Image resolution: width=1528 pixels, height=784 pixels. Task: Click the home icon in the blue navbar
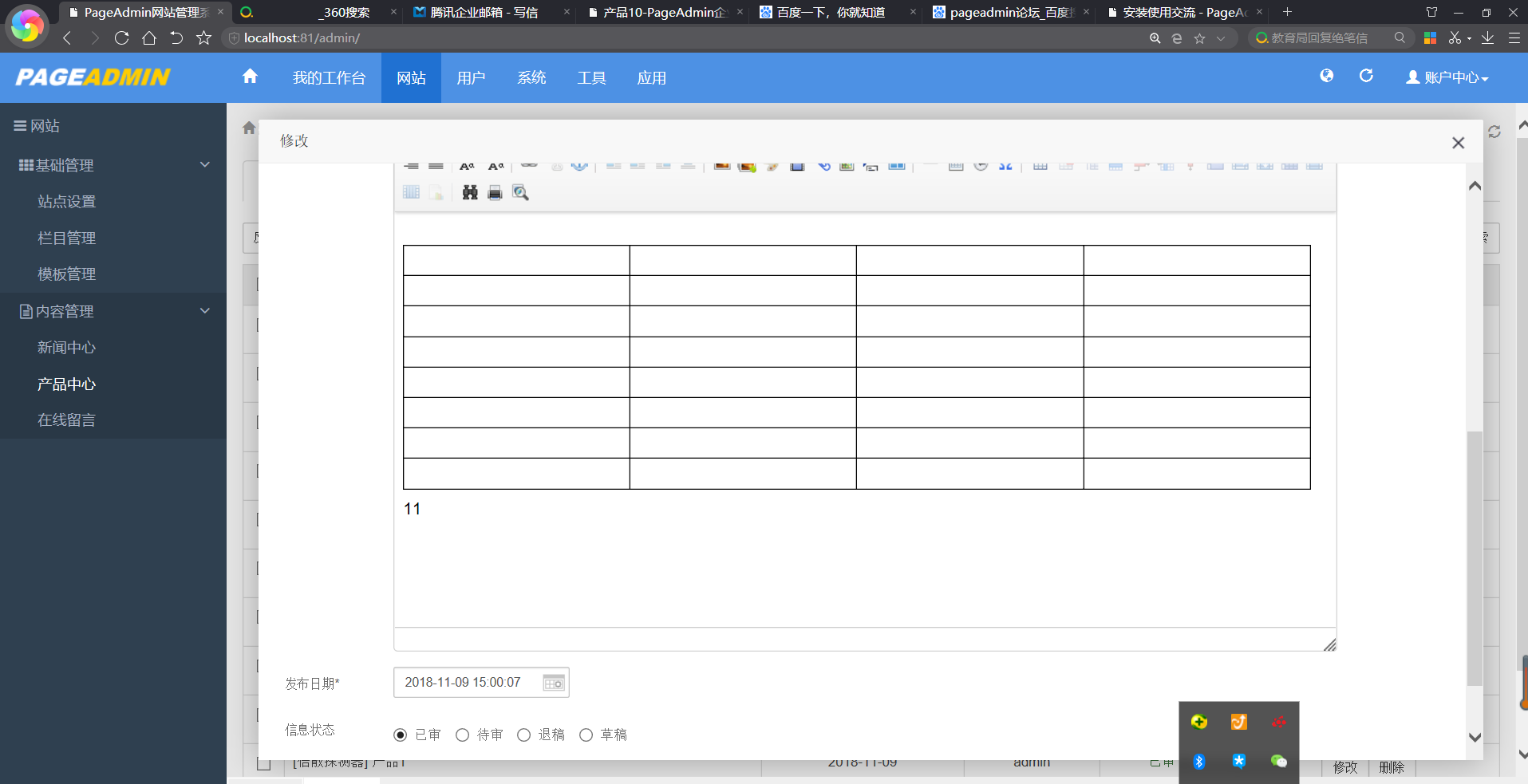point(250,77)
